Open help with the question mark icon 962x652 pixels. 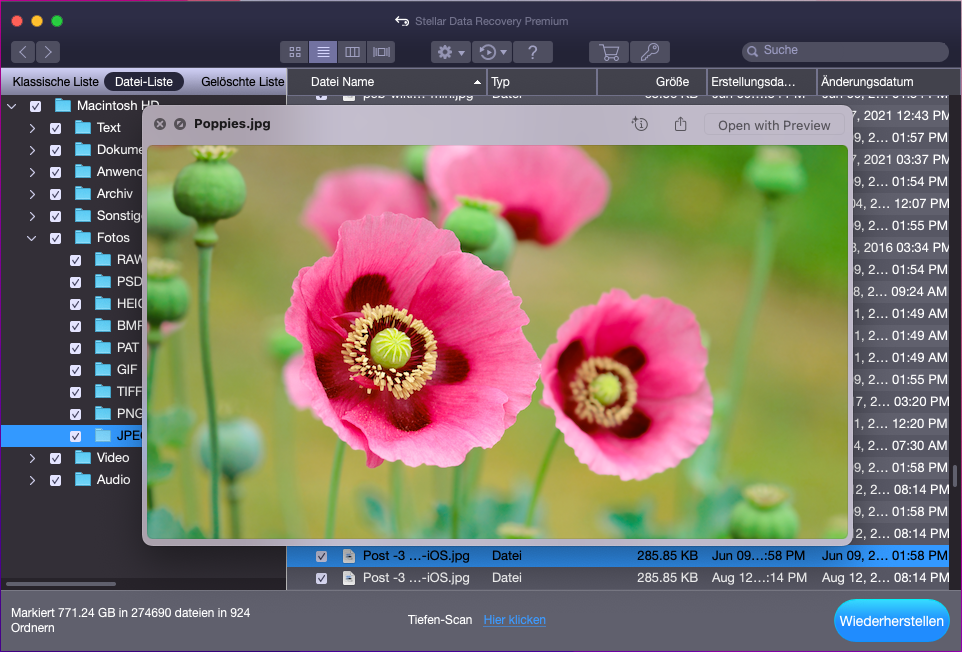click(x=533, y=52)
